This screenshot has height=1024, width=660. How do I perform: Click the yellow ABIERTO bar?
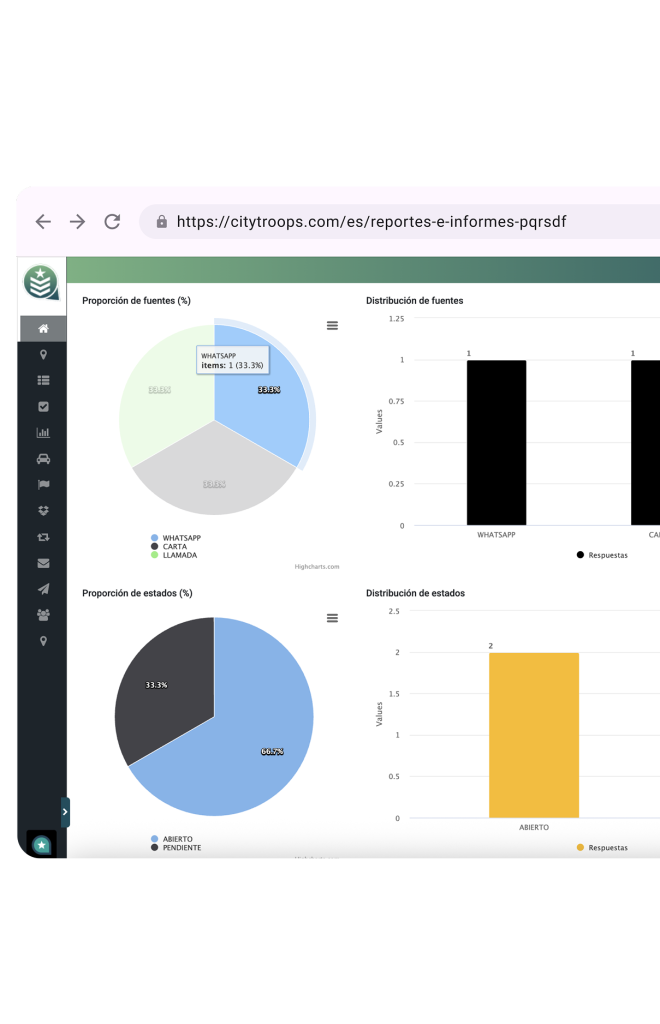click(x=534, y=735)
